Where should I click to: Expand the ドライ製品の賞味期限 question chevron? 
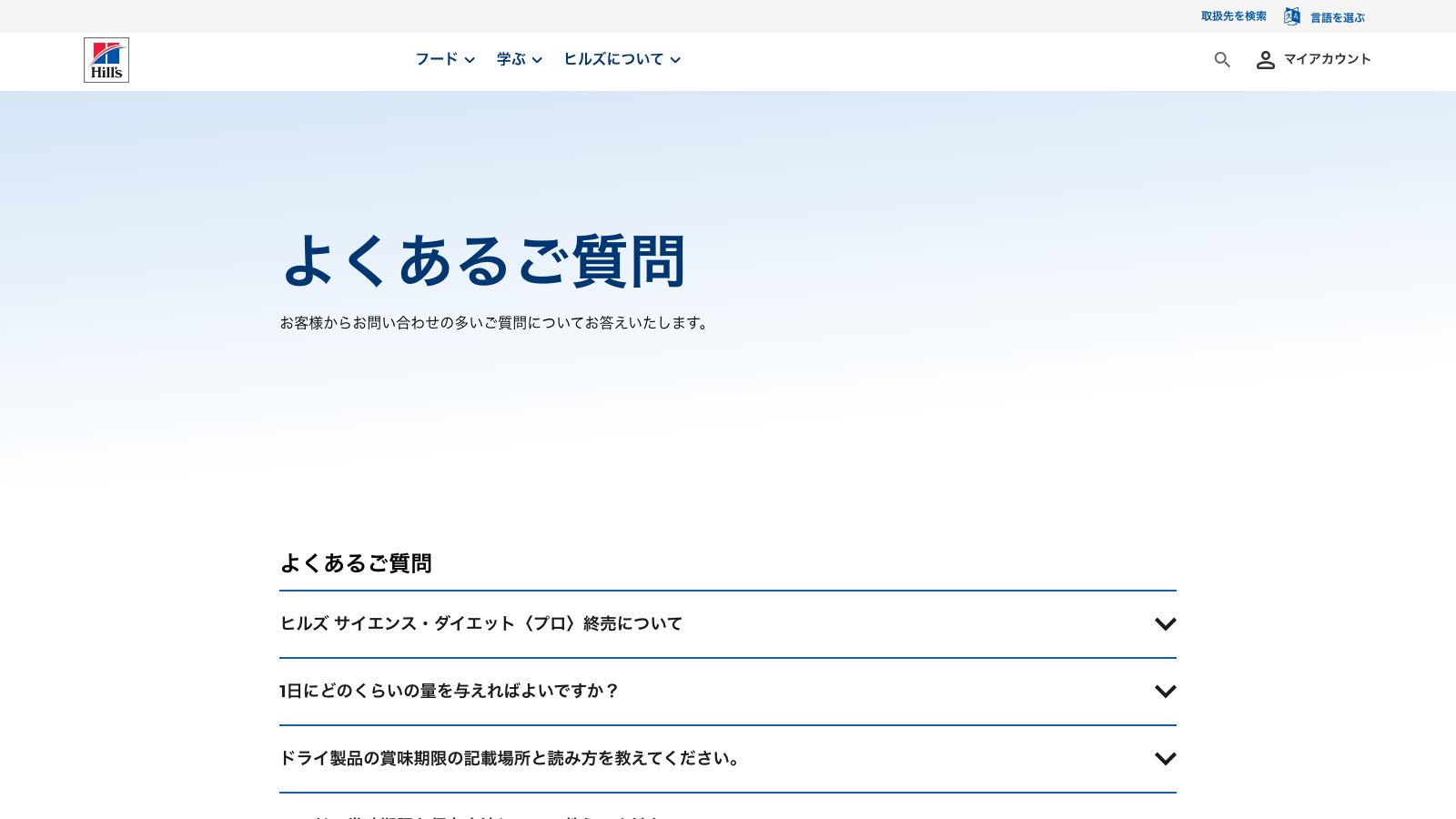[x=1166, y=759]
